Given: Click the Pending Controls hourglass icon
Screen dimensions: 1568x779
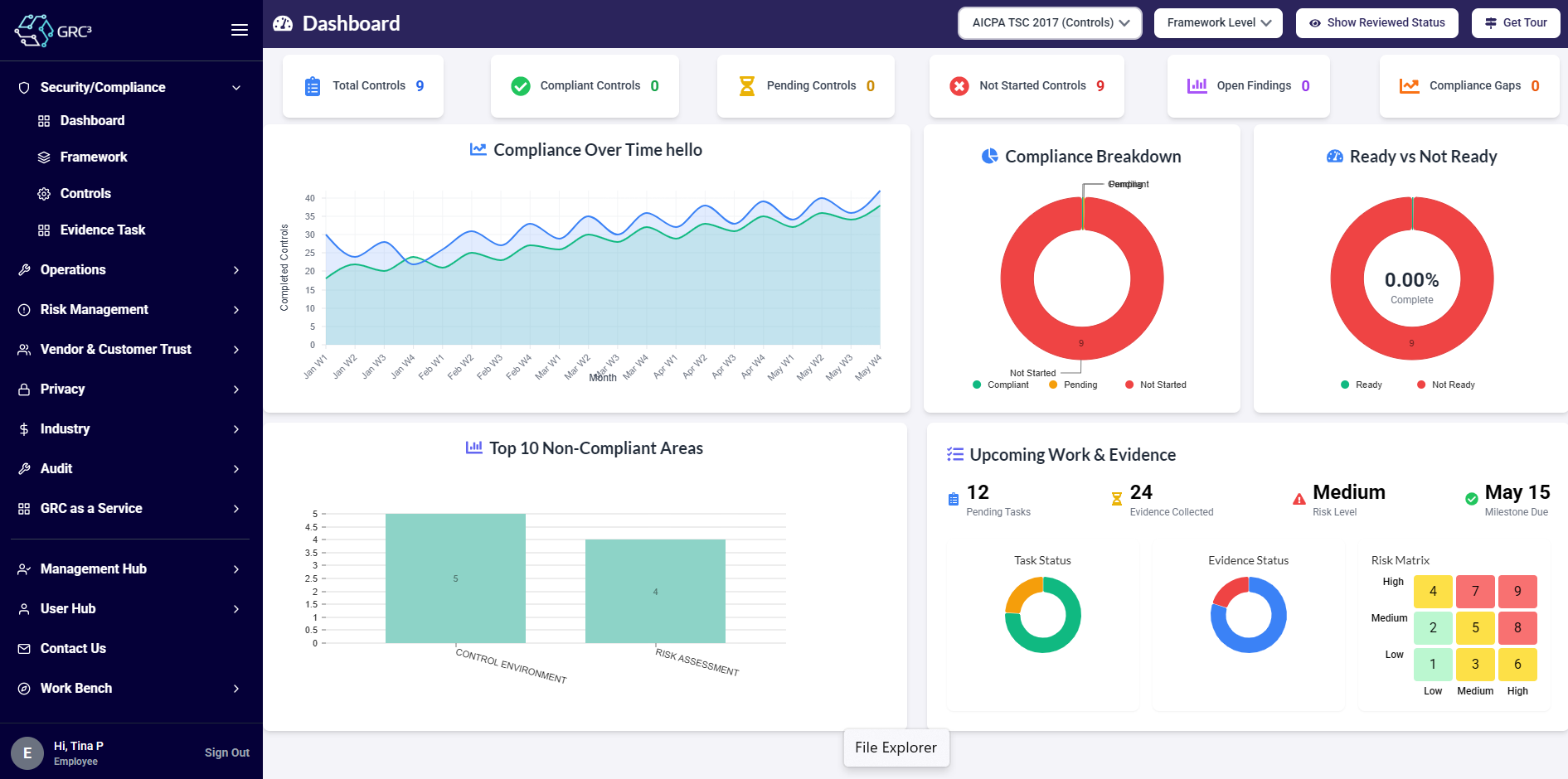Looking at the screenshot, I should click(x=747, y=85).
